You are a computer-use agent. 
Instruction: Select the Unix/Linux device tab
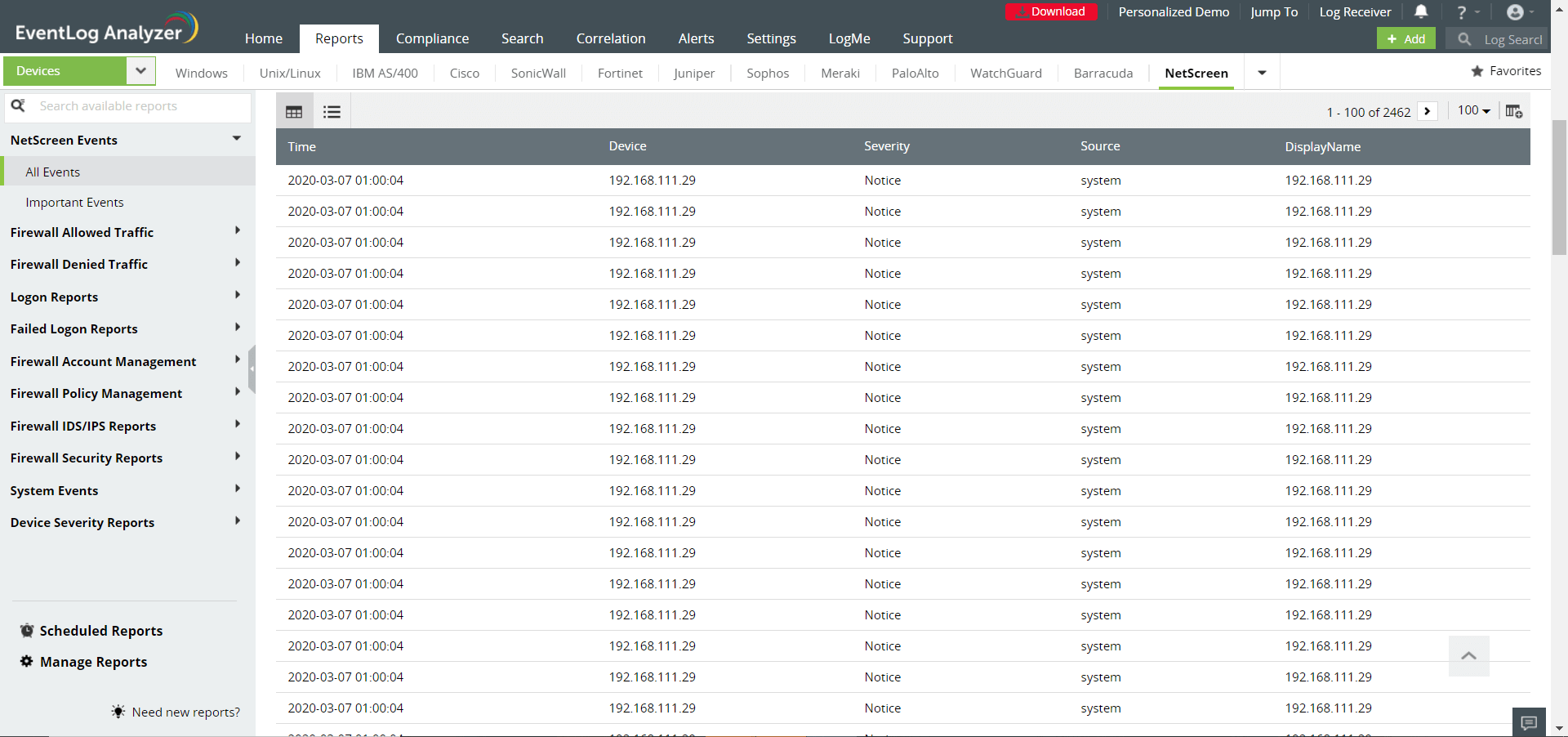290,73
